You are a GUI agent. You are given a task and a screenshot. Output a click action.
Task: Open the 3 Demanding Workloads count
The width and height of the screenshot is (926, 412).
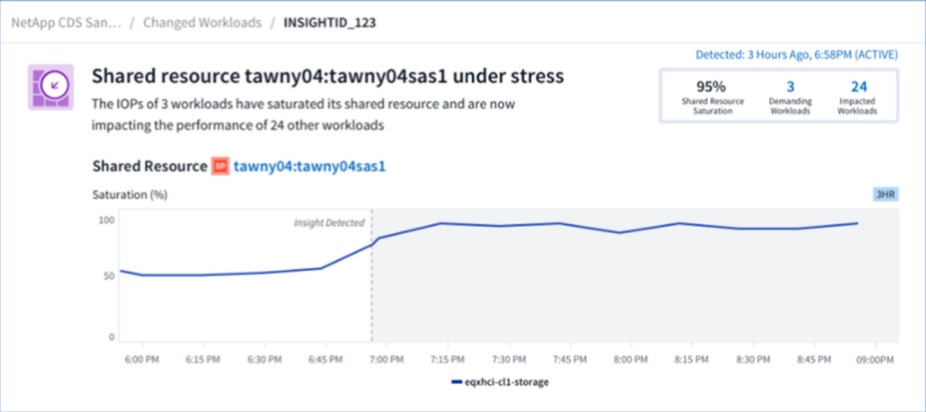click(x=789, y=88)
